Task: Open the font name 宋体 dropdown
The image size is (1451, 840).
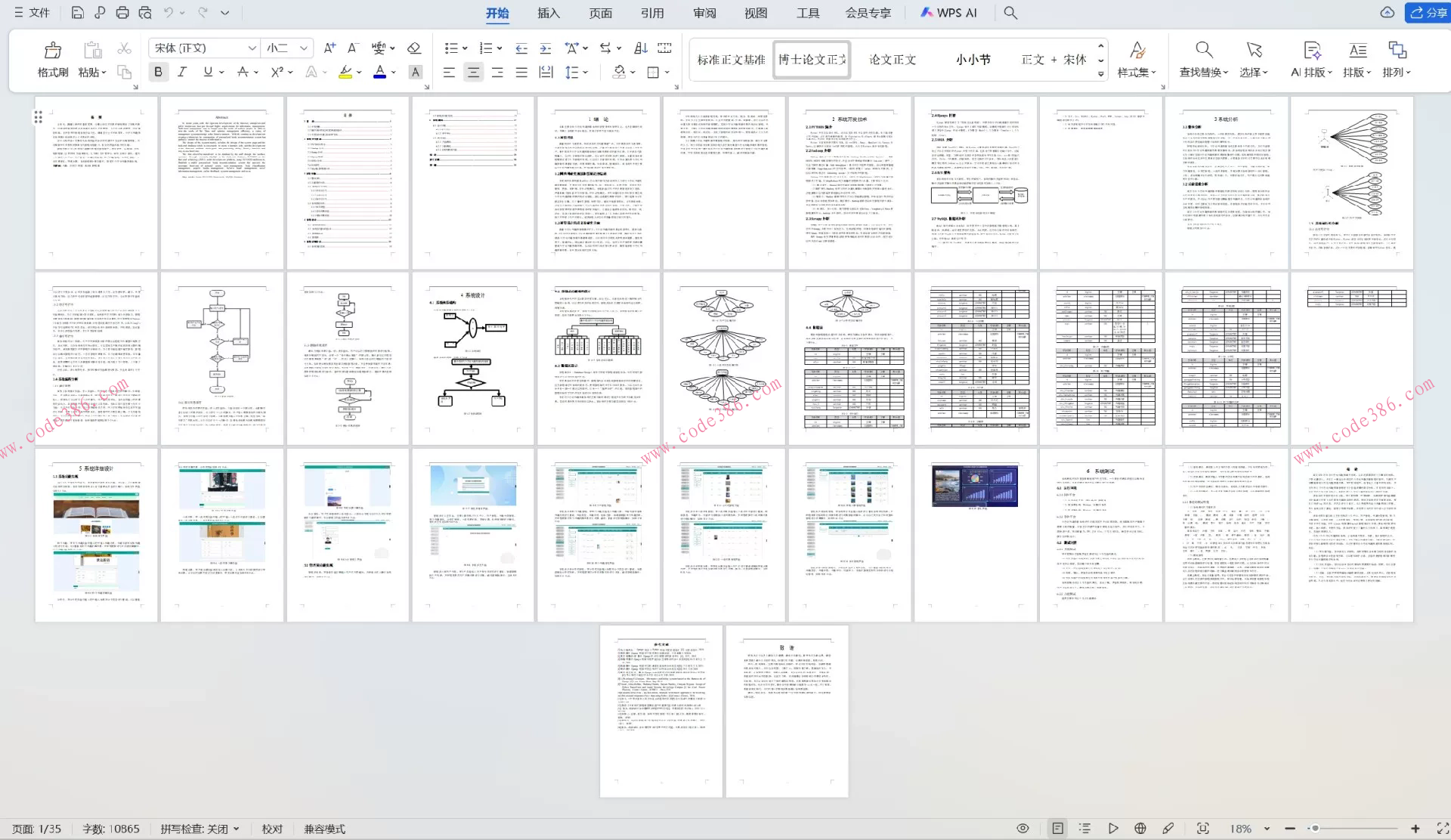Action: [x=252, y=48]
